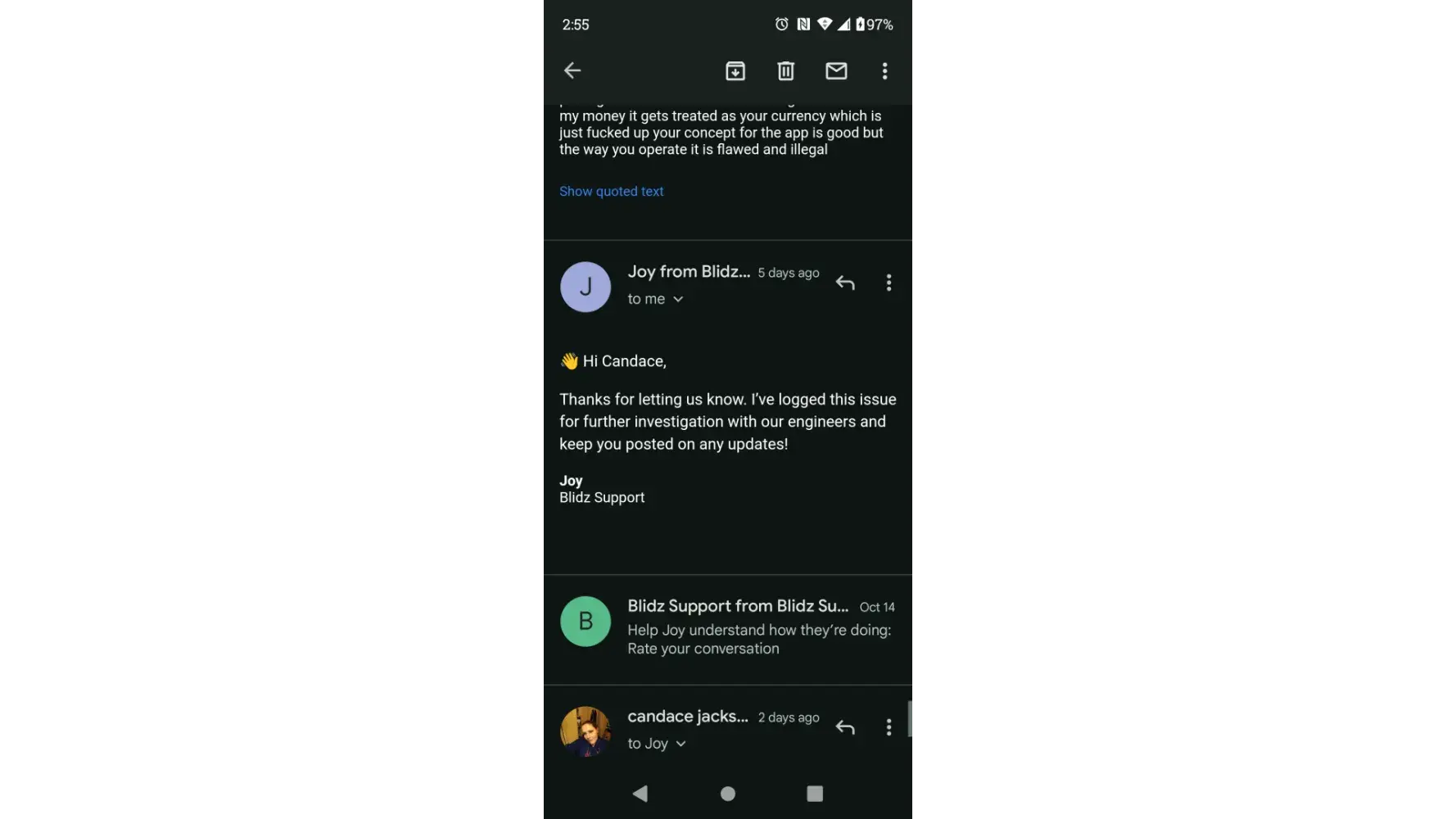Show quoted text in the message
The height and width of the screenshot is (819, 1456).
(611, 192)
